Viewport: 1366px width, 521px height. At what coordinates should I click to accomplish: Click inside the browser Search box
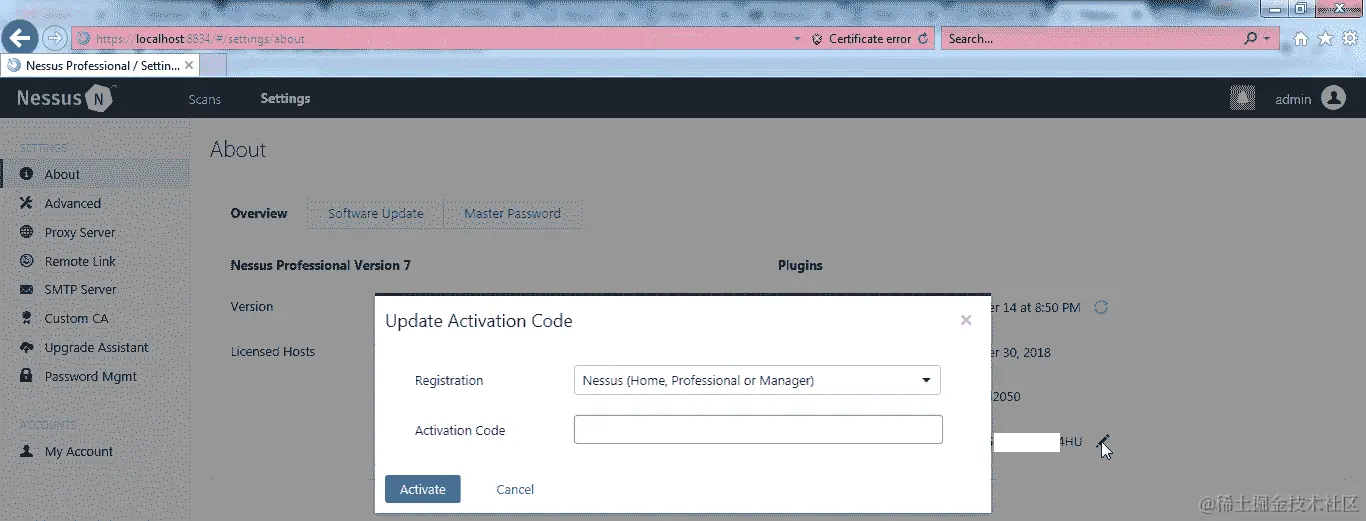click(x=1092, y=39)
